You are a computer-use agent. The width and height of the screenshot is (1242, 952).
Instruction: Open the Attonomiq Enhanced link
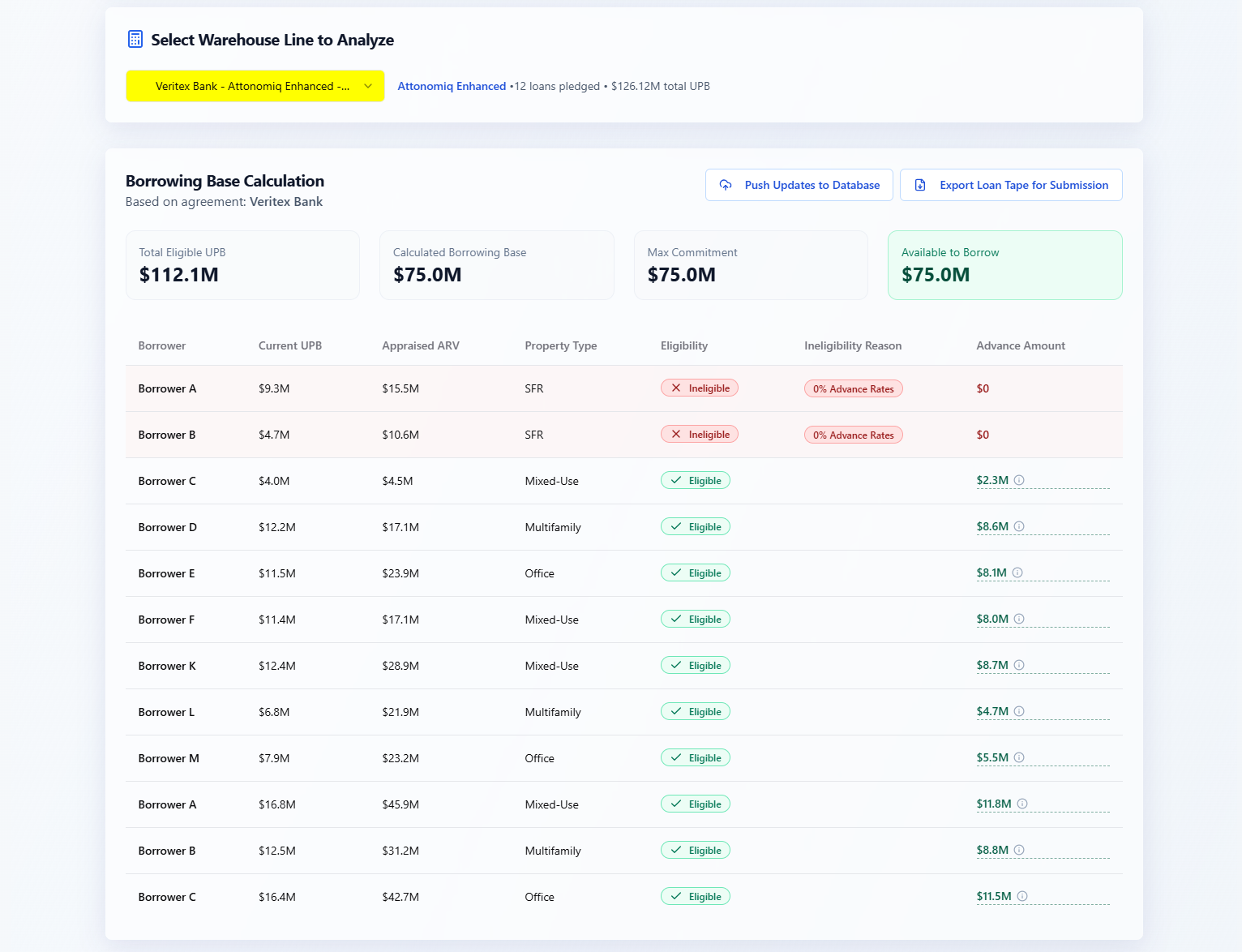452,86
